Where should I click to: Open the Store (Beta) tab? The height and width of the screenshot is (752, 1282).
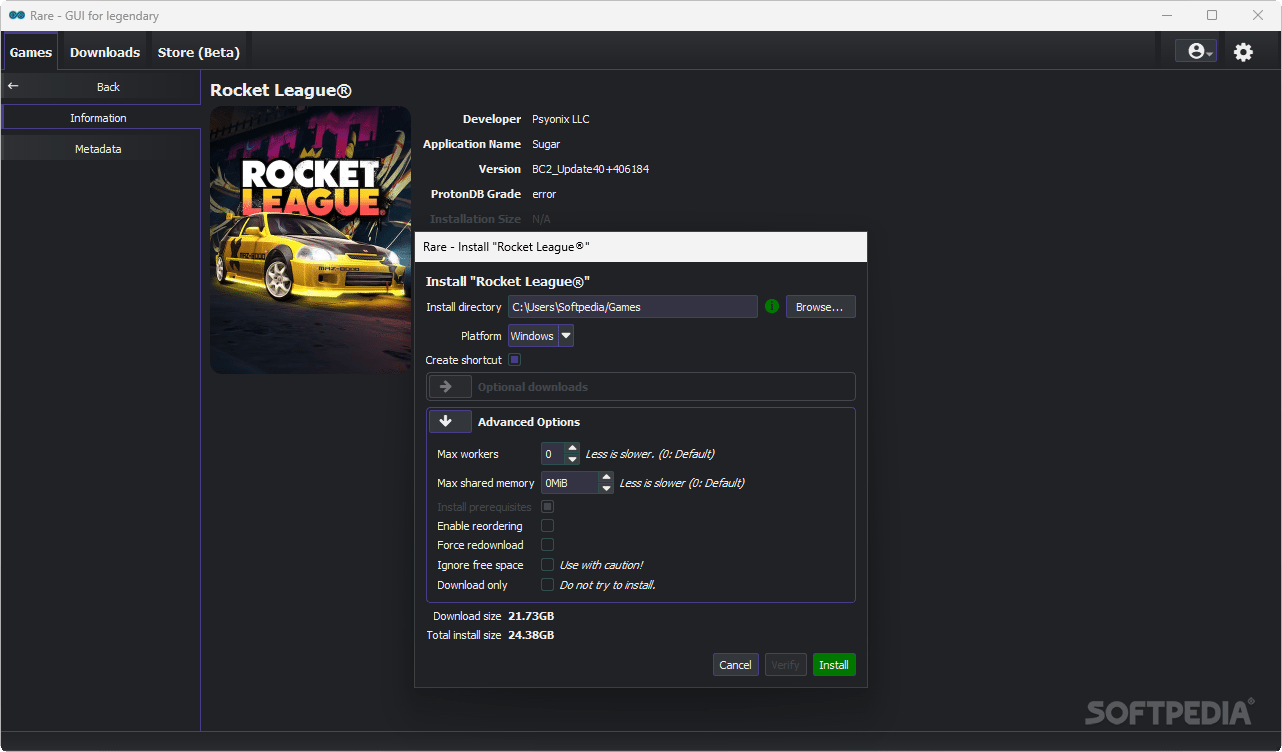pyautogui.click(x=199, y=52)
